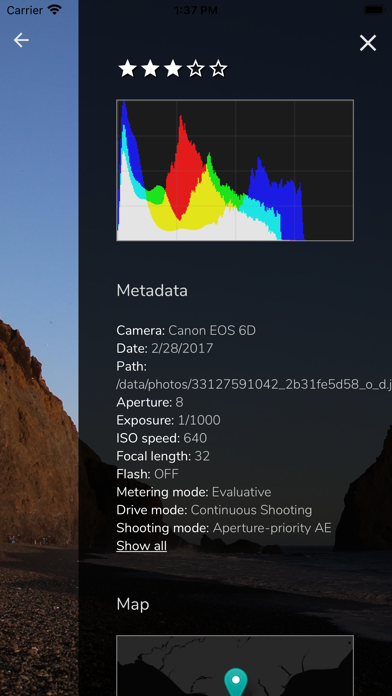Select the ISO speed: 640 line
392x696 pixels.
[162, 439]
